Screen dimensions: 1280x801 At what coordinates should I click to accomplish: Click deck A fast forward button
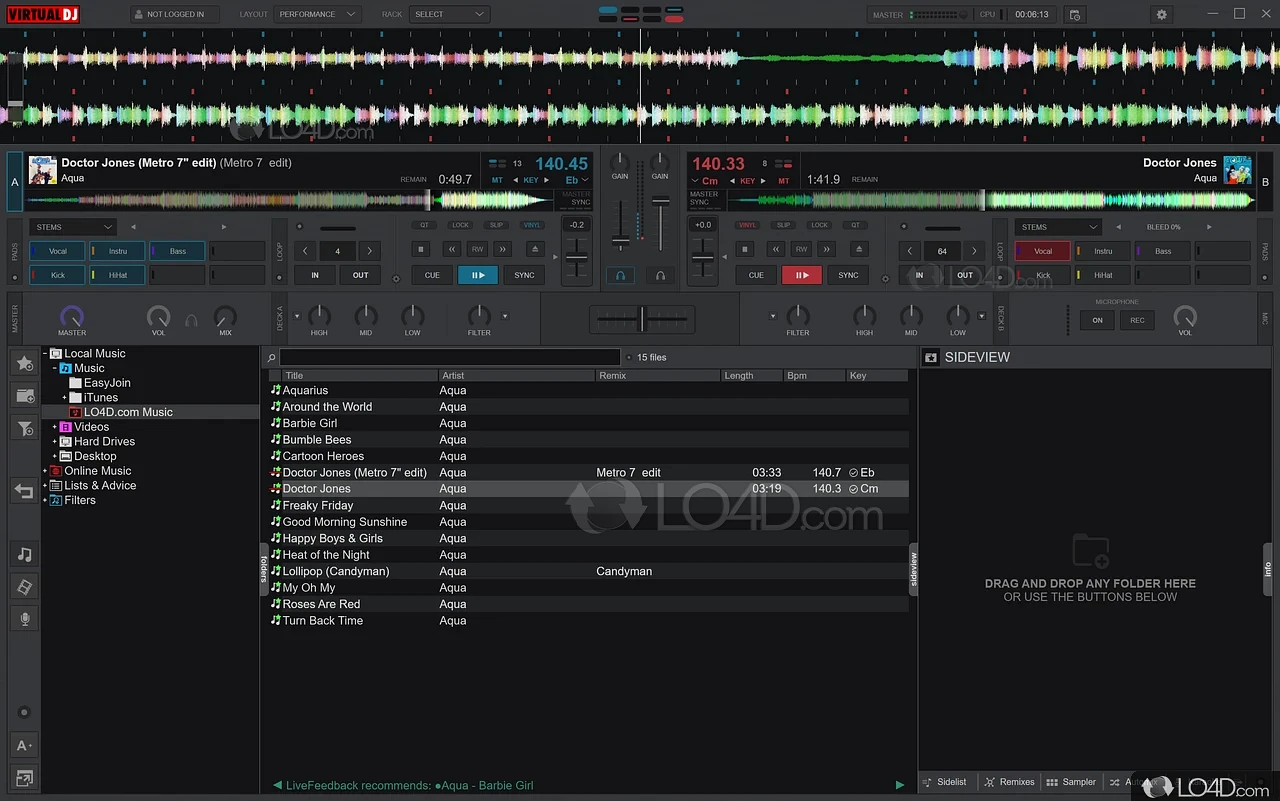coord(503,249)
